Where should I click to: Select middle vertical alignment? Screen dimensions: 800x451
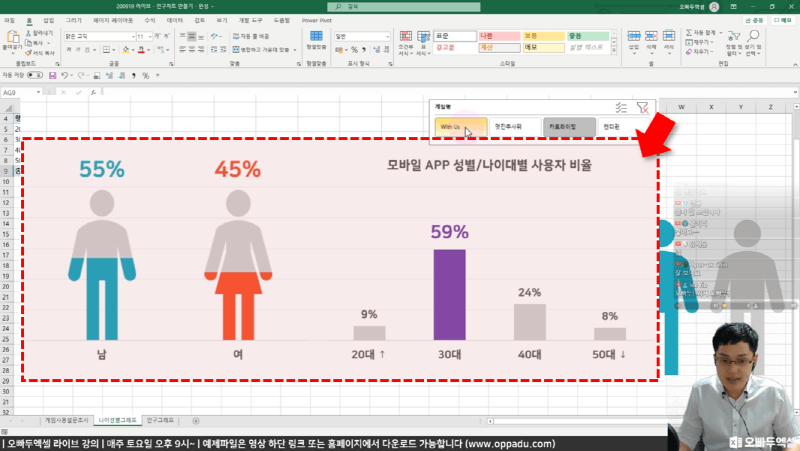pyautogui.click(x=192, y=36)
